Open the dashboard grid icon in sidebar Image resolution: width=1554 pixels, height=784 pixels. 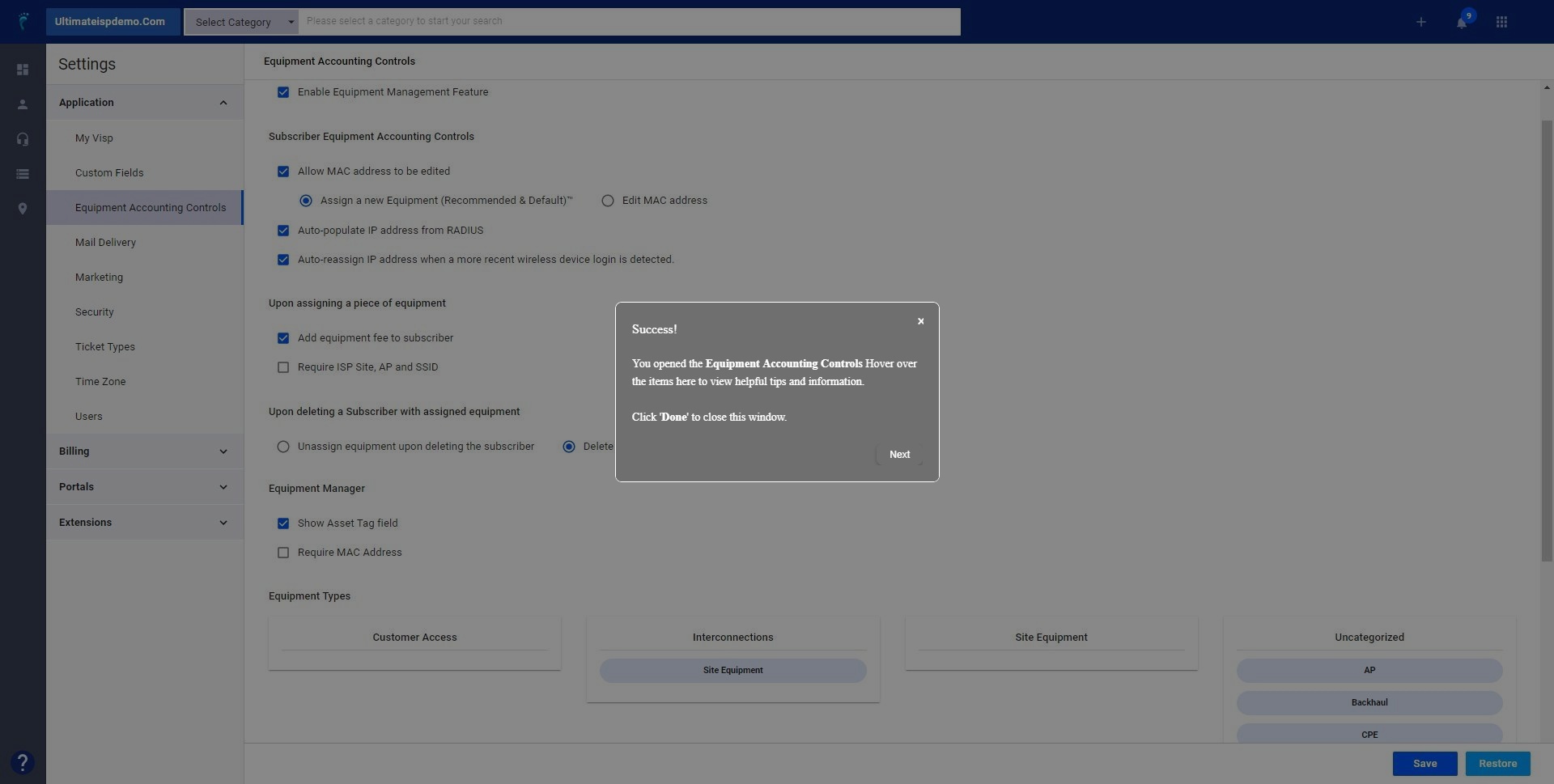coord(23,70)
